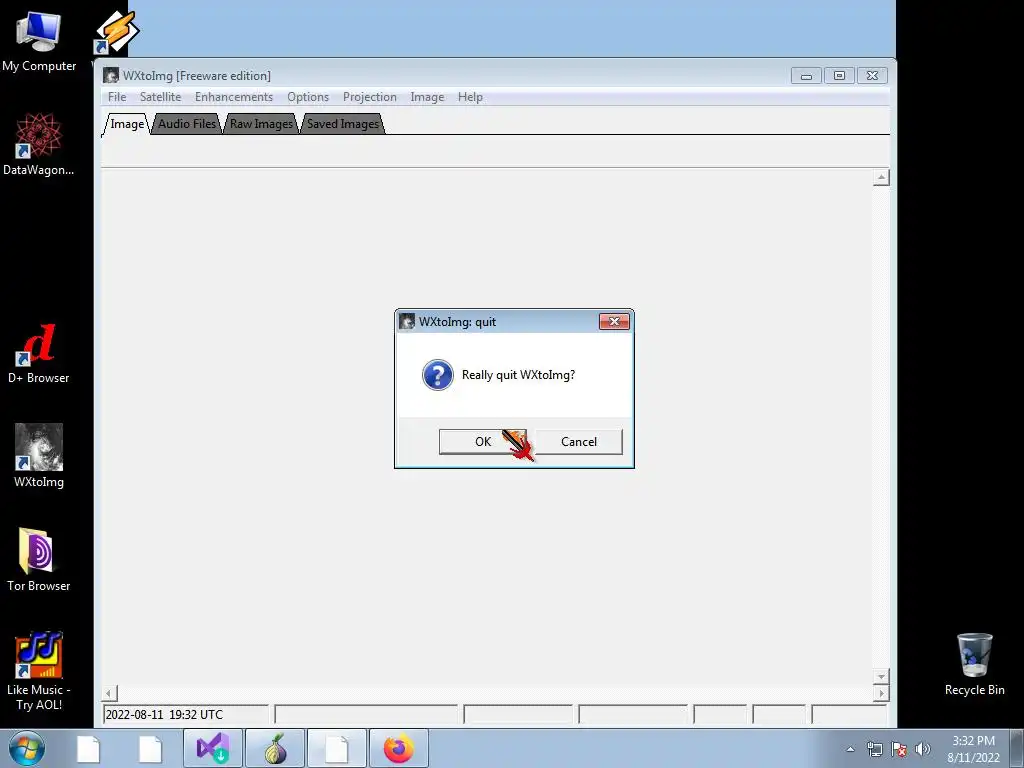This screenshot has height=768, width=1024.
Task: Switch to the Raw Images tab
Action: pyautogui.click(x=261, y=124)
